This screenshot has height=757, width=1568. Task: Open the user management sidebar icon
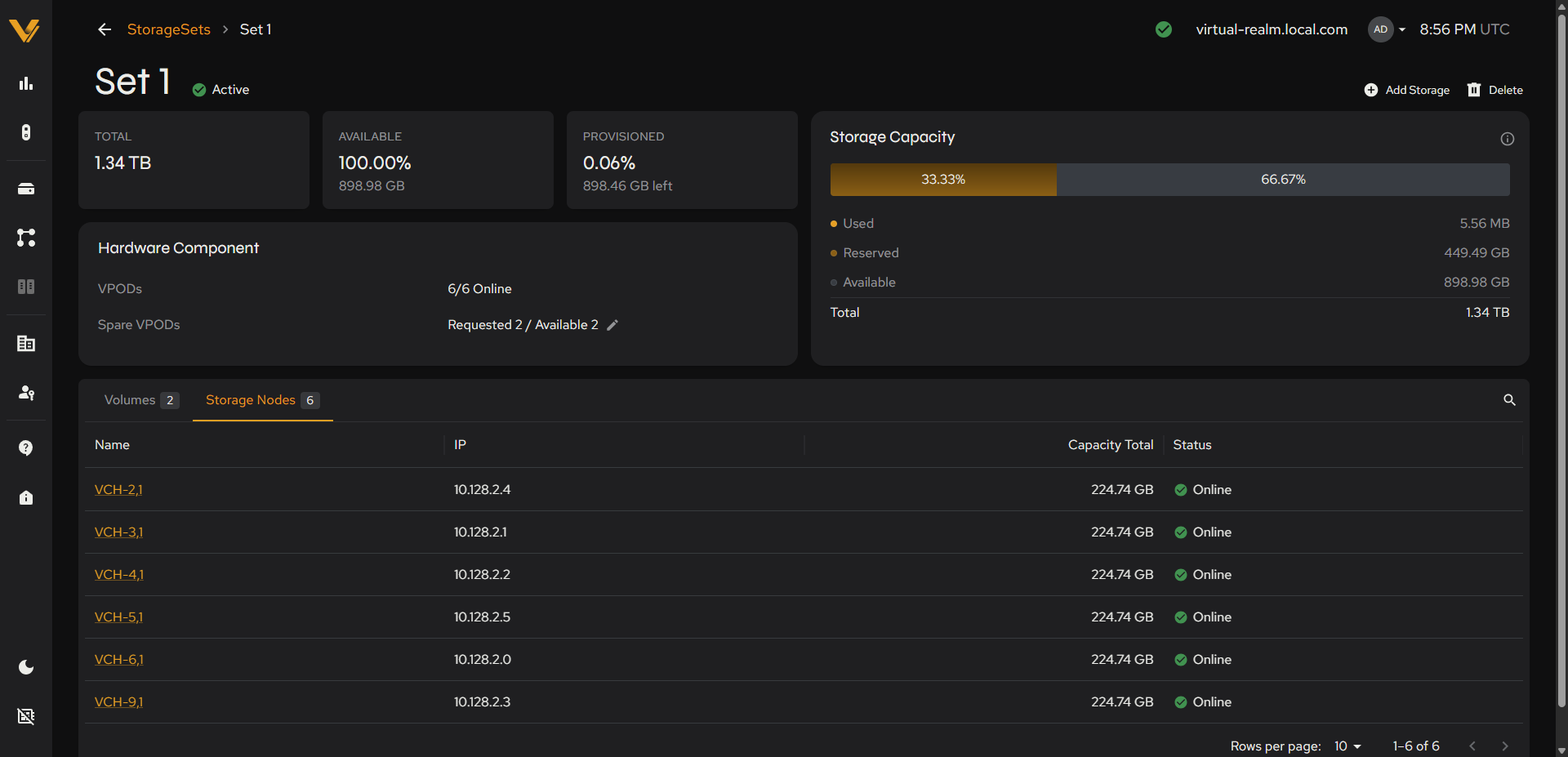tap(26, 393)
